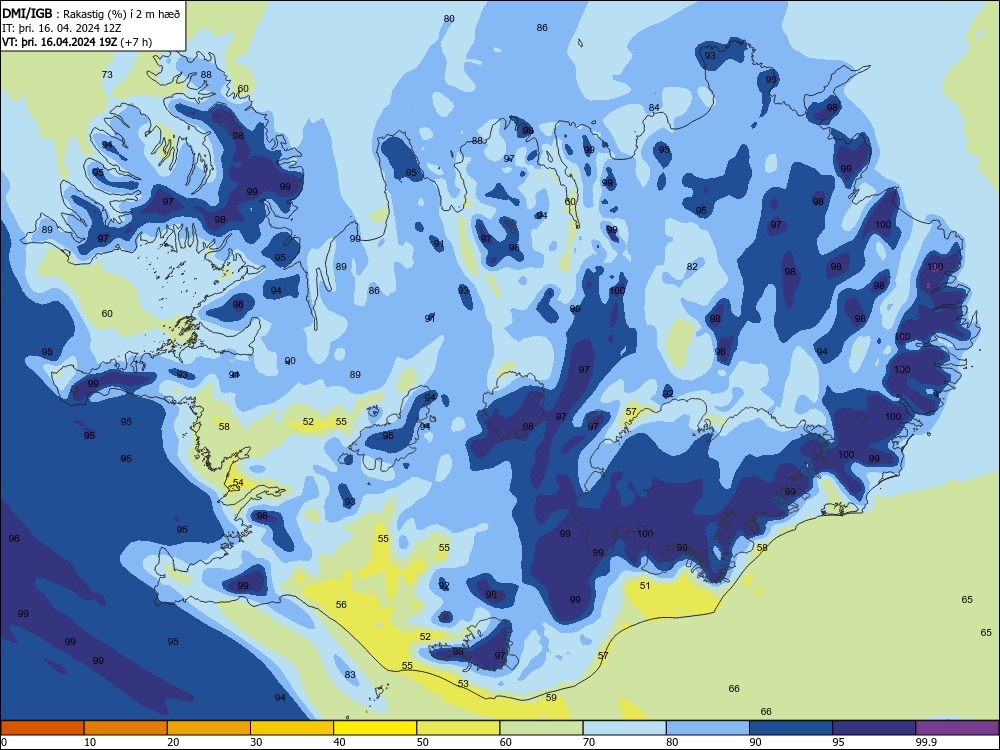
Task: Select the purple above-99.9 legend swatch
Action: point(957,728)
